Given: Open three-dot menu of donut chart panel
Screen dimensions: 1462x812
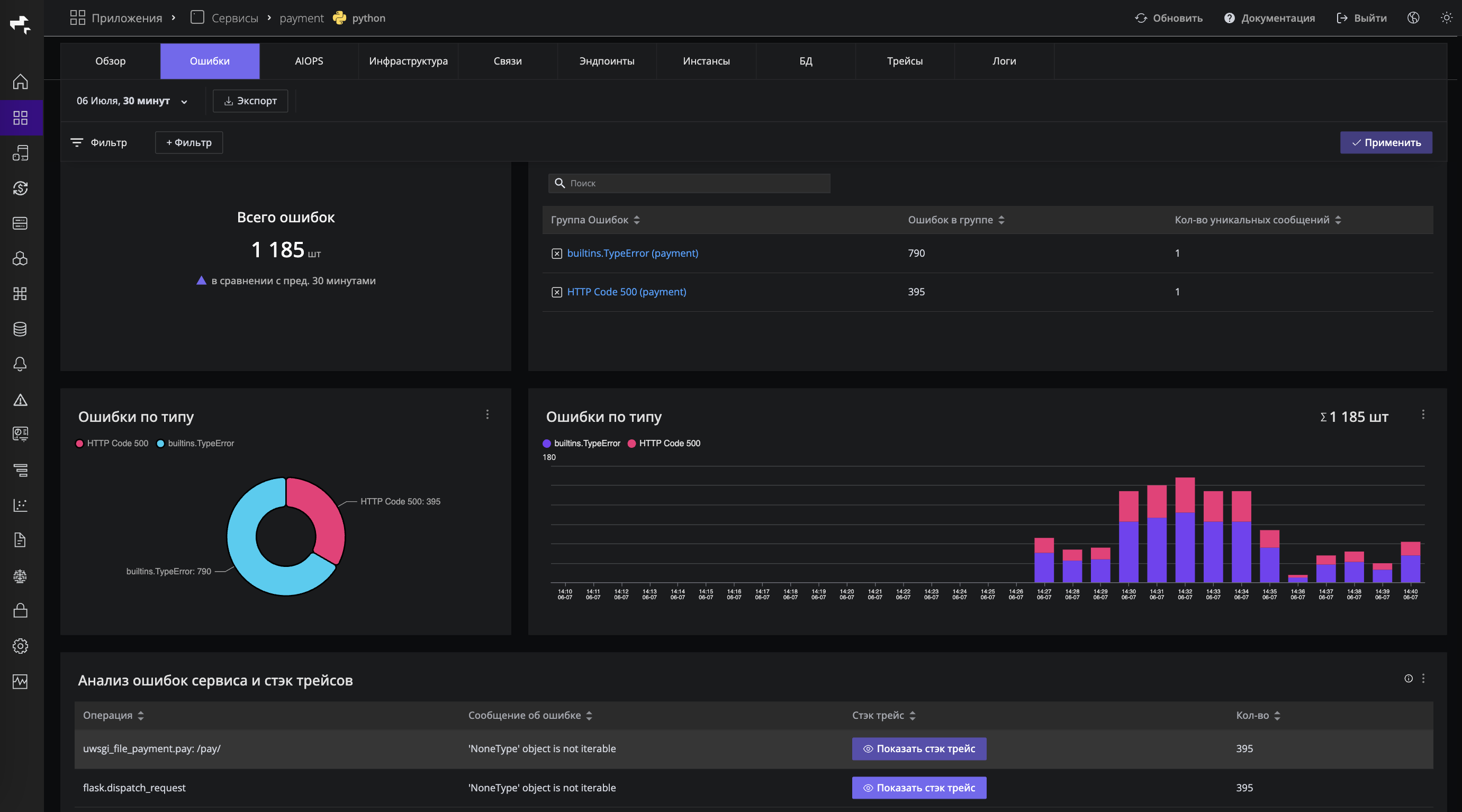Looking at the screenshot, I should point(487,414).
